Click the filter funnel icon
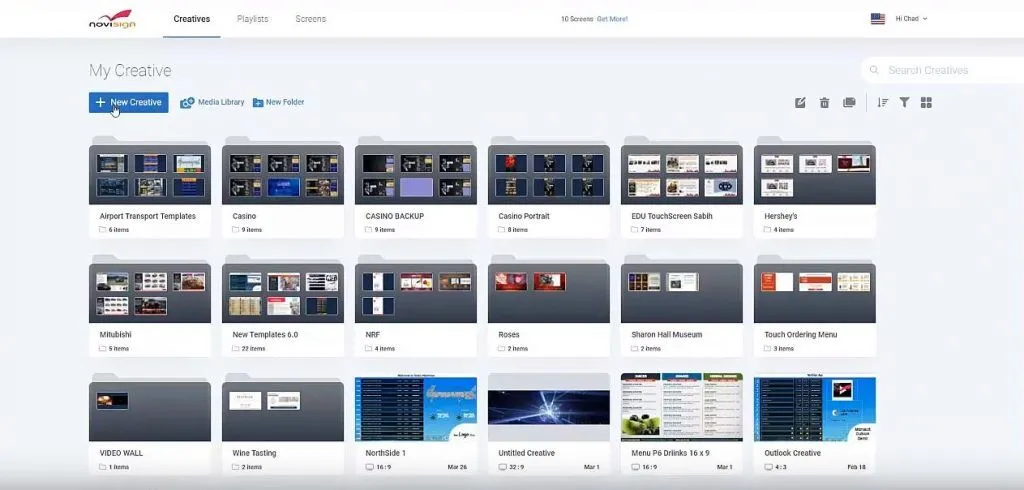Viewport: 1024px width, 490px height. [x=904, y=102]
